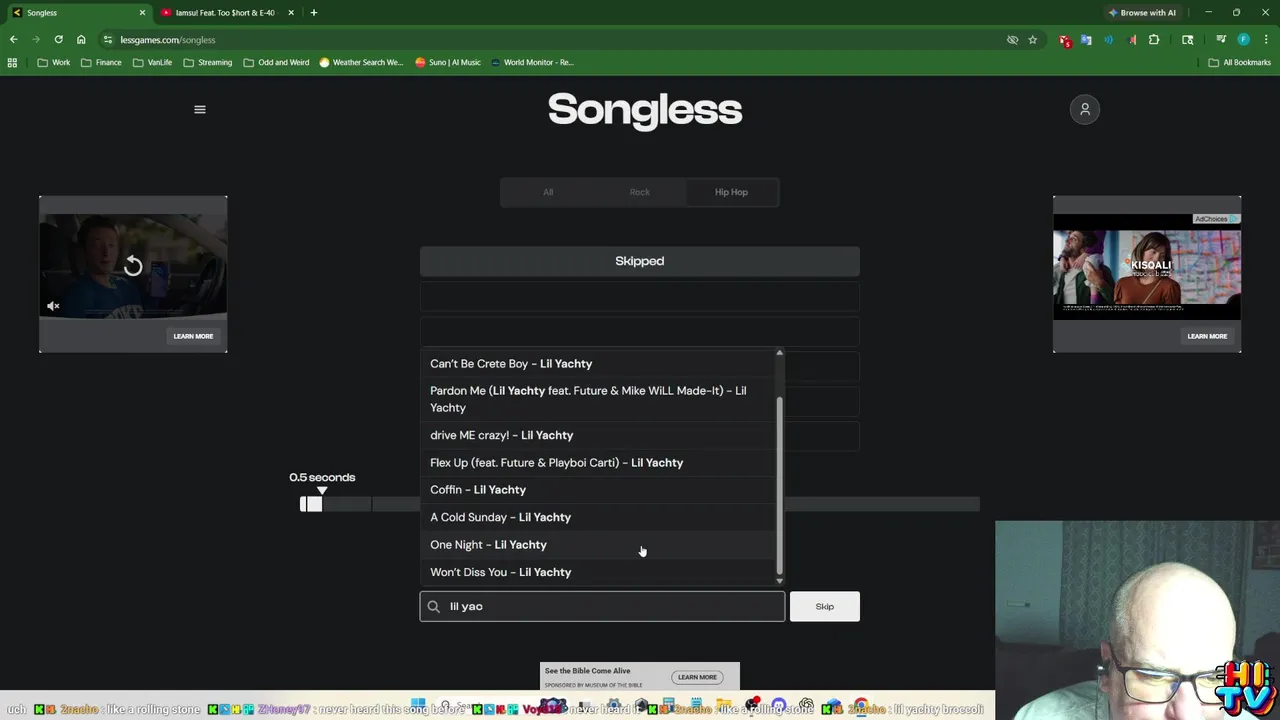
Task: Click the suggestion list scroll up arrow
Action: point(779,353)
